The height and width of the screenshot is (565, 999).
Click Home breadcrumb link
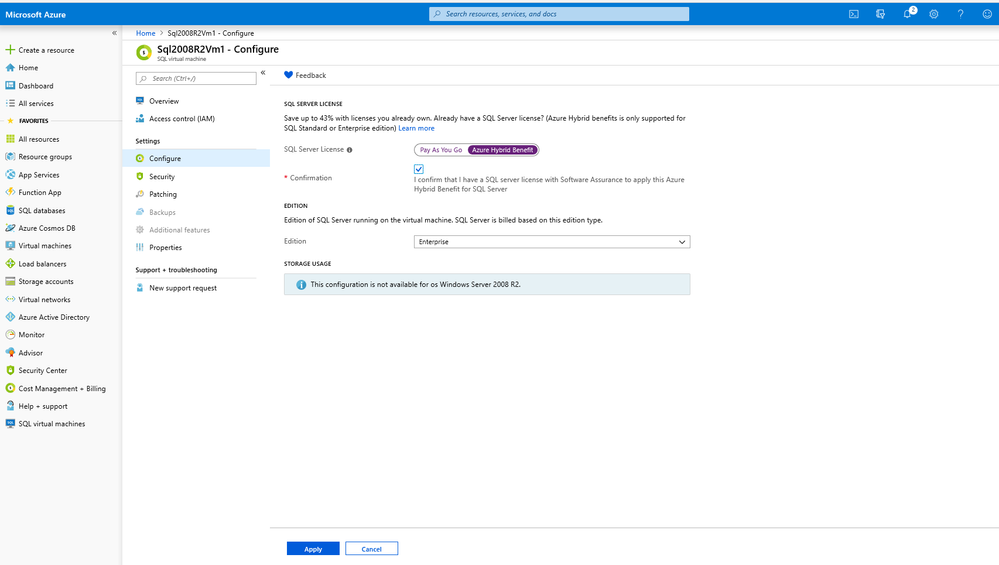[x=145, y=33]
